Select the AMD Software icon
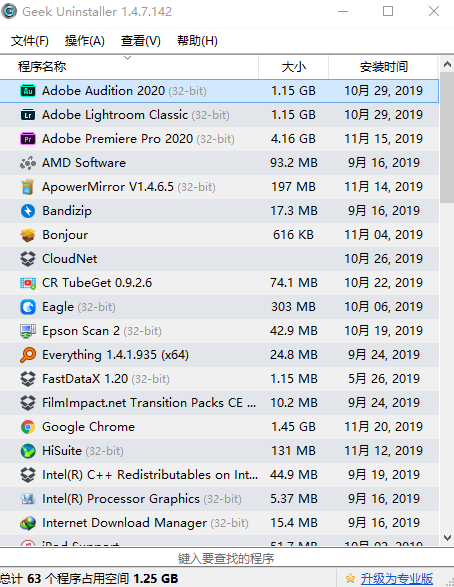 tap(28, 163)
